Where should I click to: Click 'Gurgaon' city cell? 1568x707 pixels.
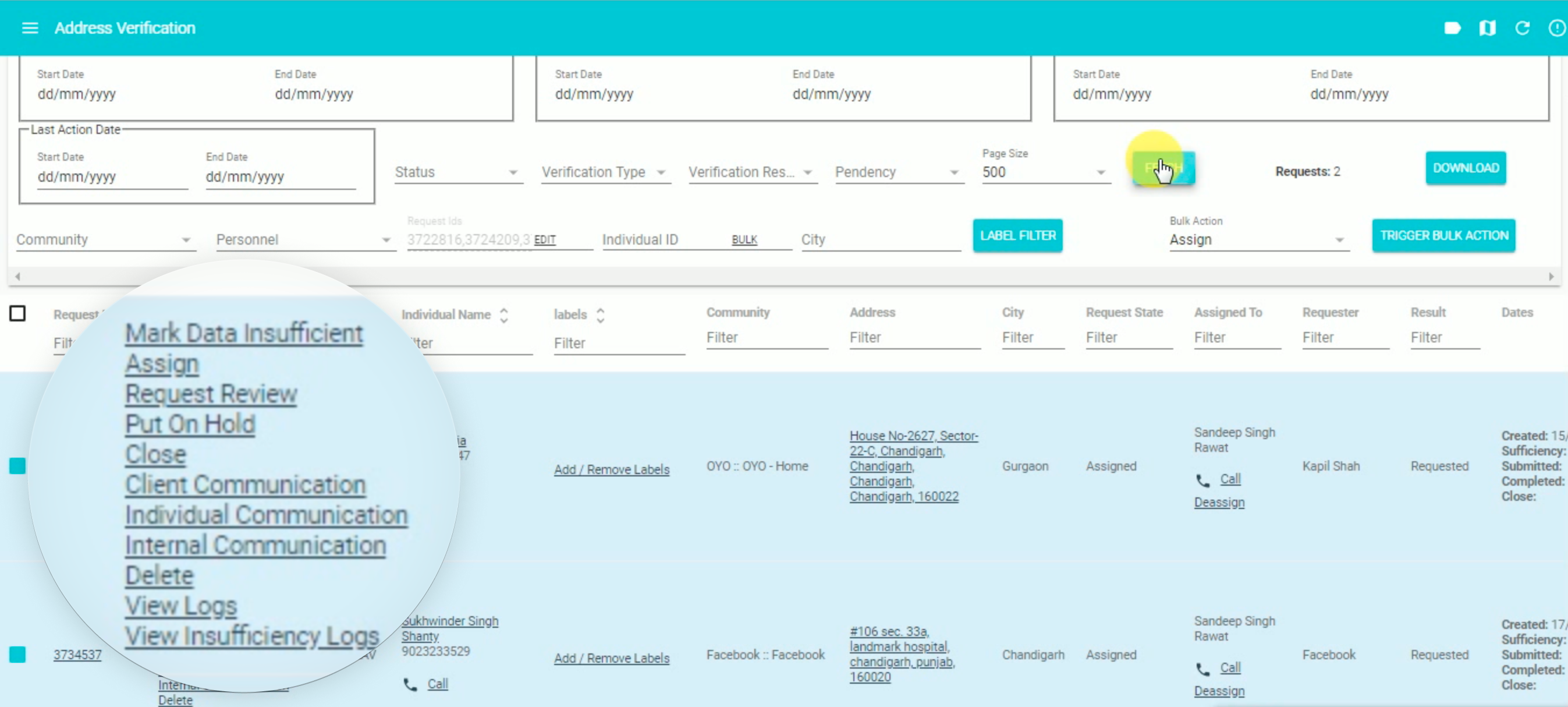coord(1025,466)
